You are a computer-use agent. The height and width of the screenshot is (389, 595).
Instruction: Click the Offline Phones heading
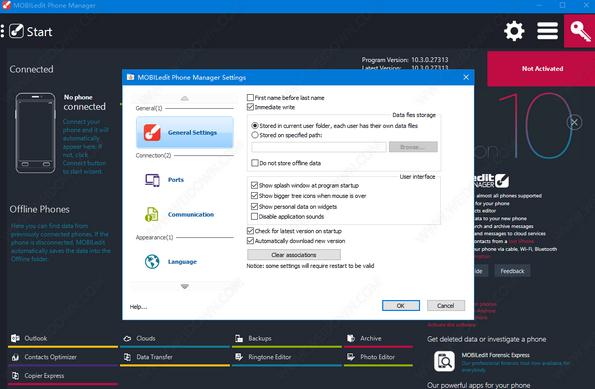39,209
